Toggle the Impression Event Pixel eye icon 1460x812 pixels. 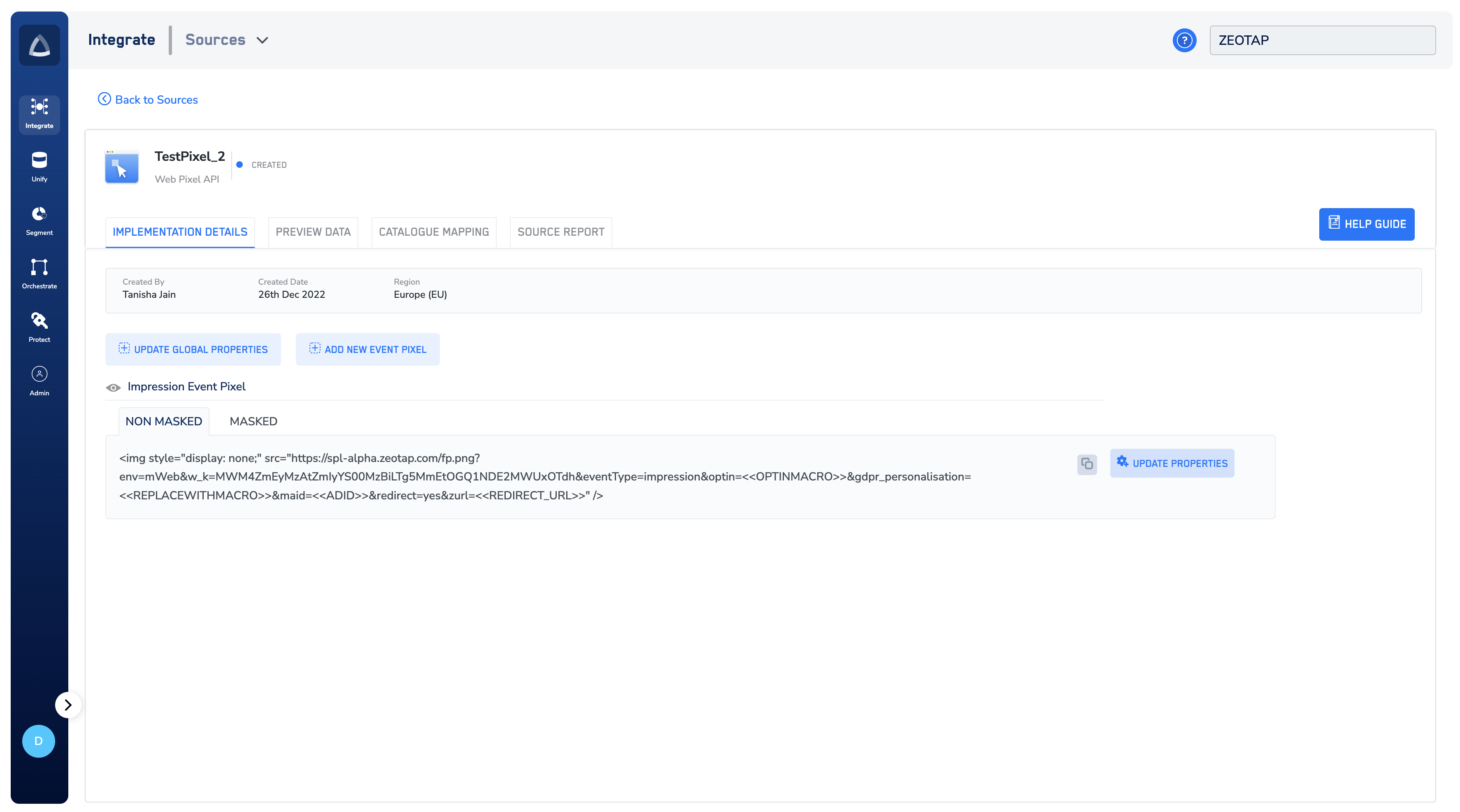113,387
